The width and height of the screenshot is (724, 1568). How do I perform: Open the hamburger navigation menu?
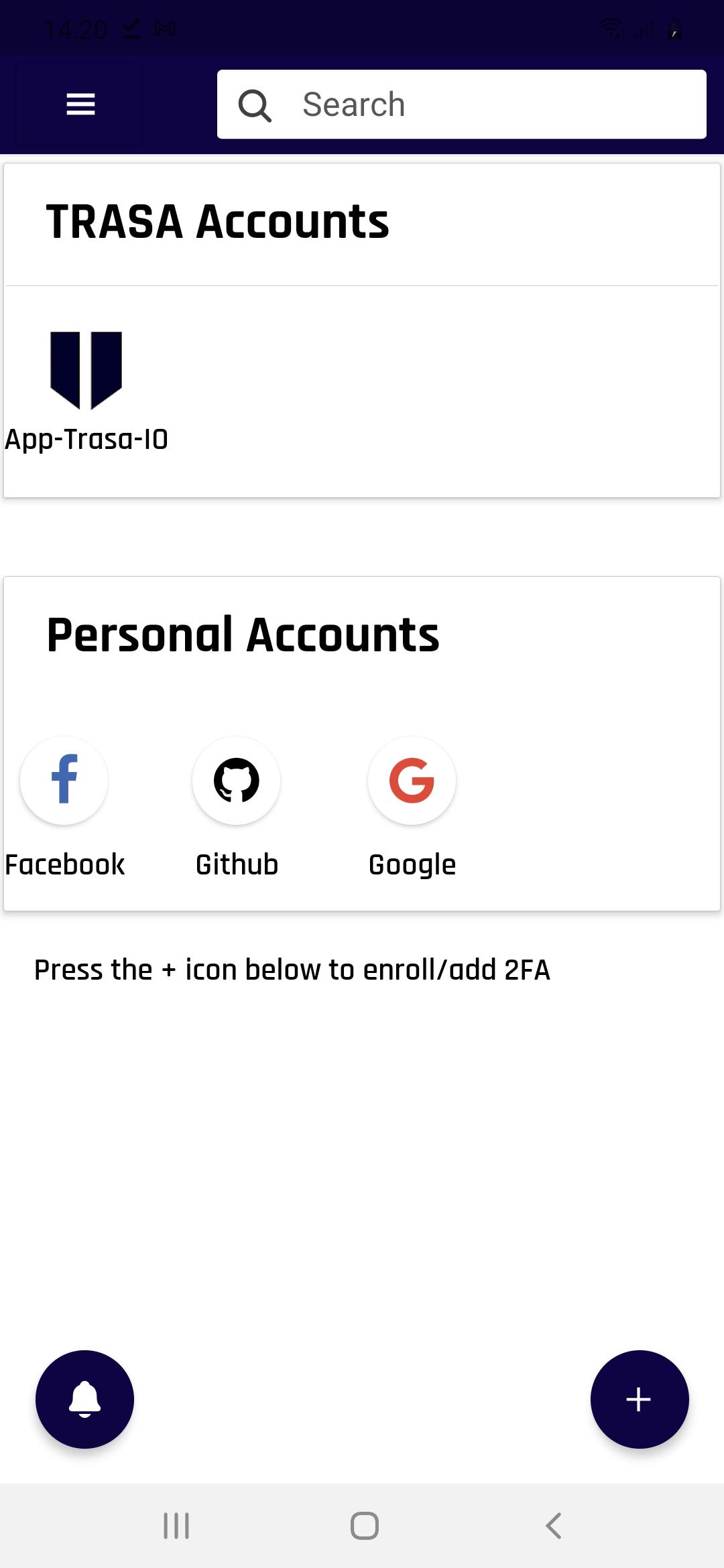[x=80, y=105]
